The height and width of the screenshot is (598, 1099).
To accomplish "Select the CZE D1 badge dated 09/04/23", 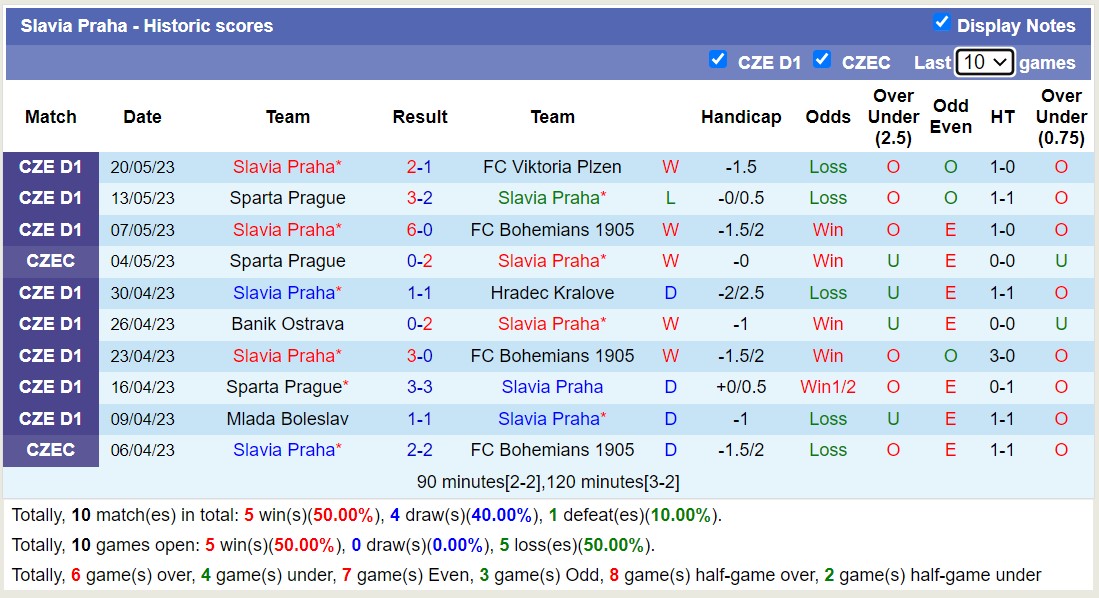I will pos(50,418).
